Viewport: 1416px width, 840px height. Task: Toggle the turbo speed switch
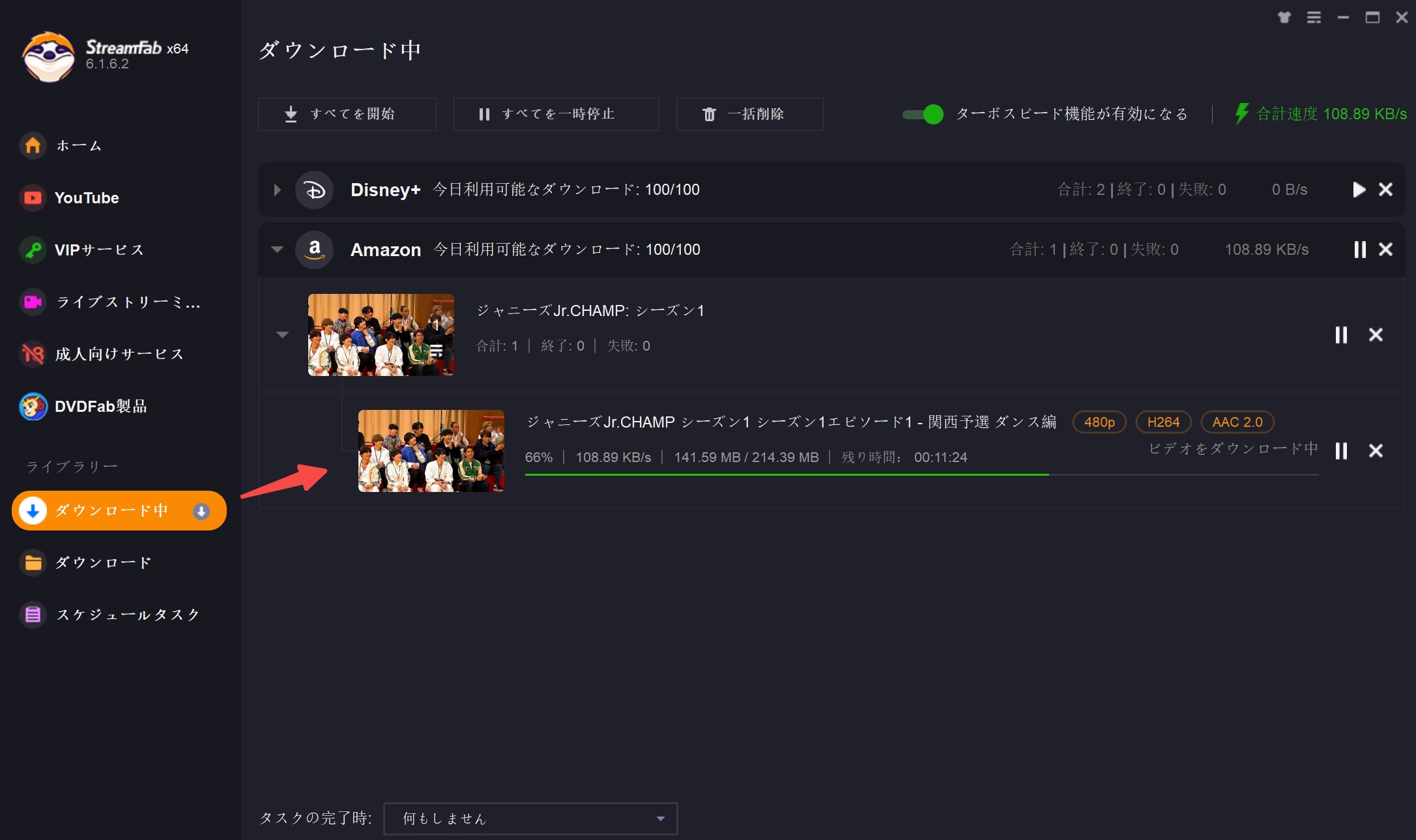pyautogui.click(x=923, y=114)
